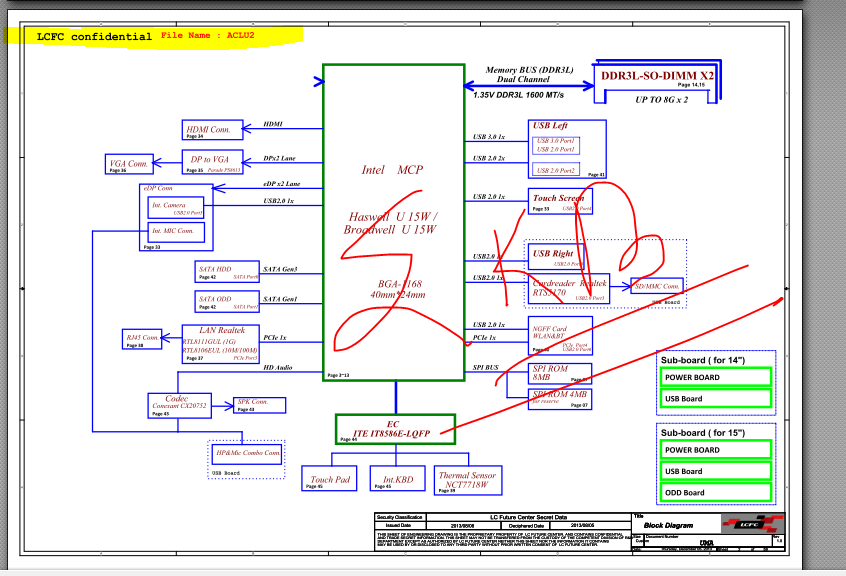The height and width of the screenshot is (576, 846).
Task: Click the 'eDP x2 Lane' bus label
Action: tap(282, 184)
